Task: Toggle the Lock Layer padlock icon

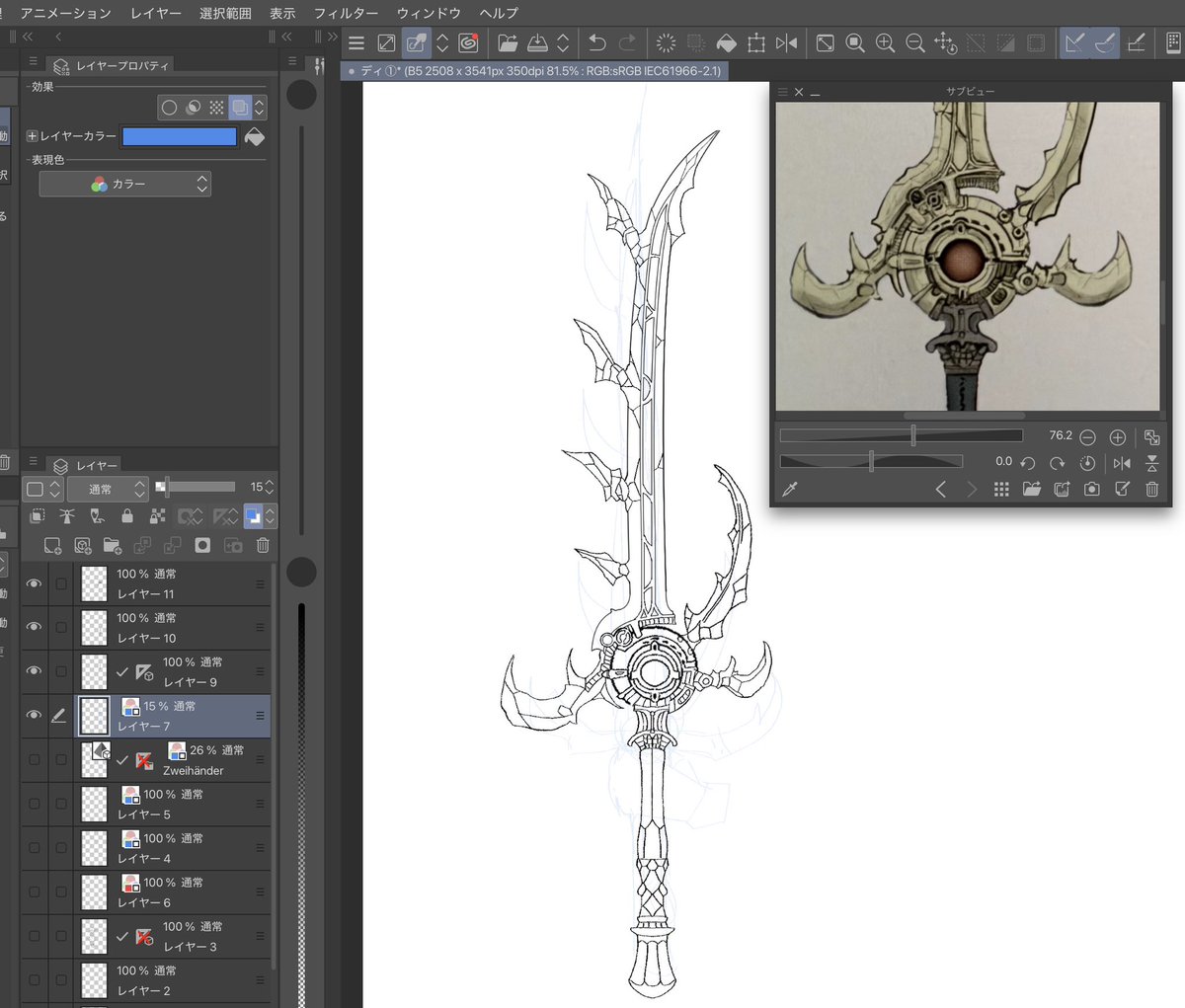Action: click(x=127, y=515)
